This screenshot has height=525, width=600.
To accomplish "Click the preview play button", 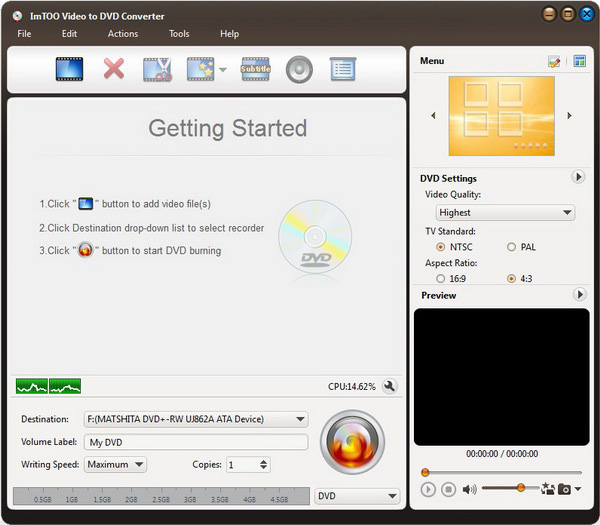I will [428, 489].
